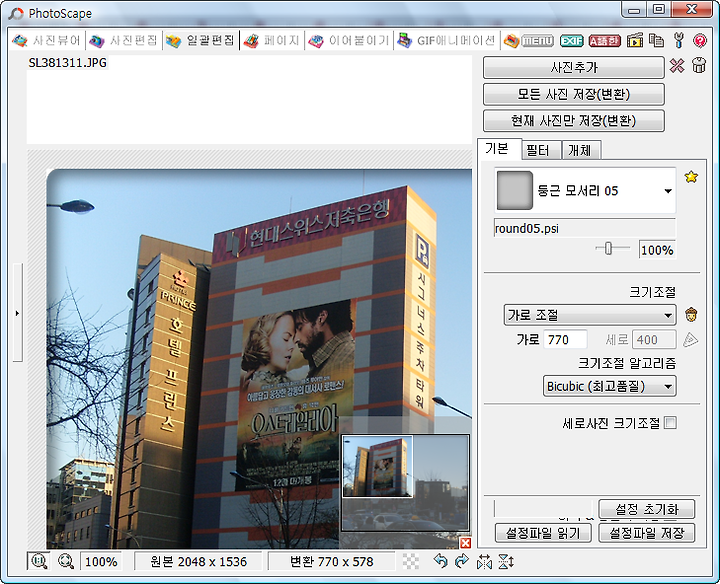
Task: Switch to the 사진편집 (Editor) tab
Action: [124, 41]
